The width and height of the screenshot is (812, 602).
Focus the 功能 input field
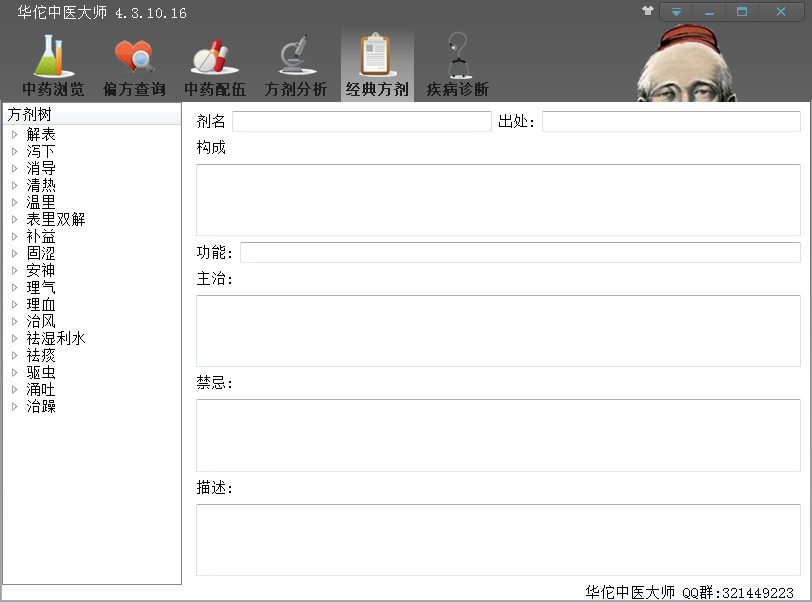tap(520, 253)
